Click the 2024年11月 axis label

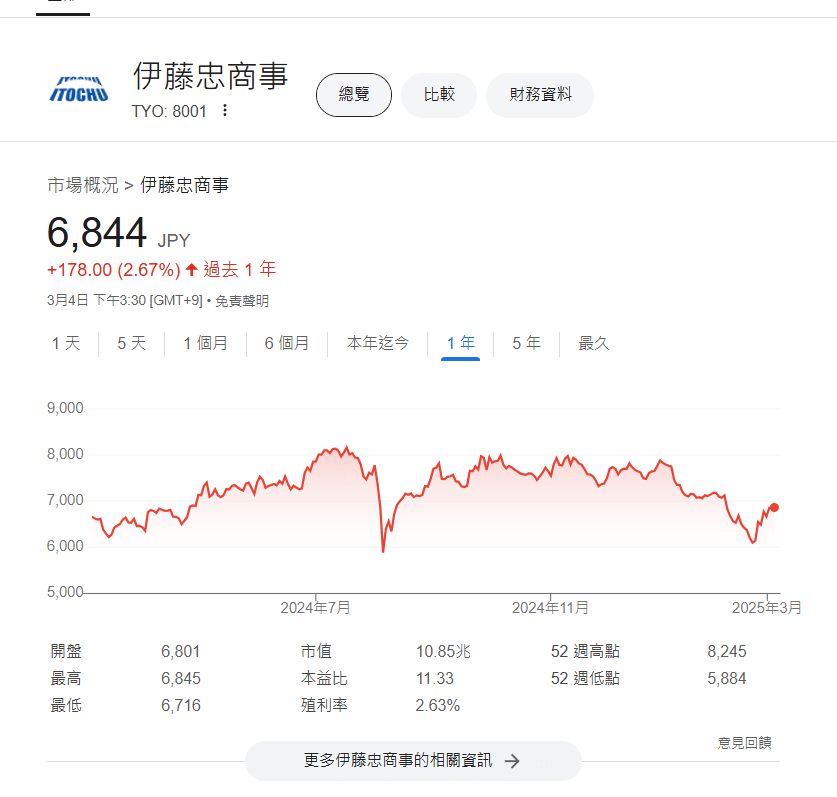coord(550,607)
